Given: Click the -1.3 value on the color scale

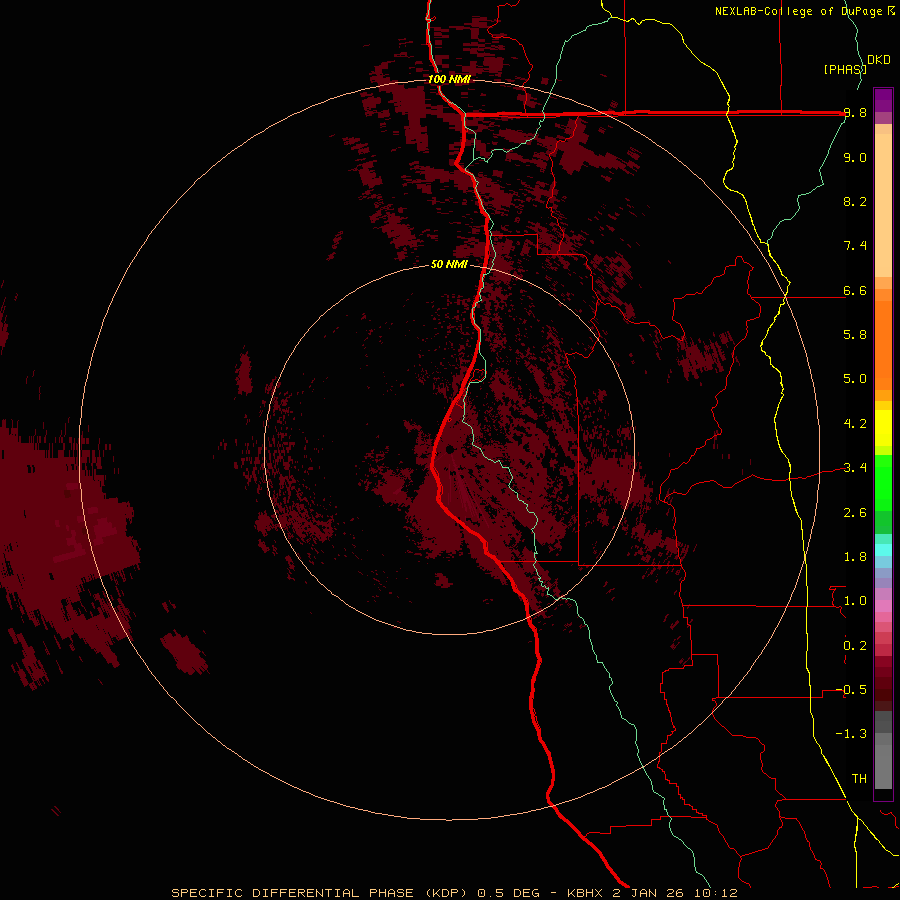Looking at the screenshot, I should click(851, 734).
